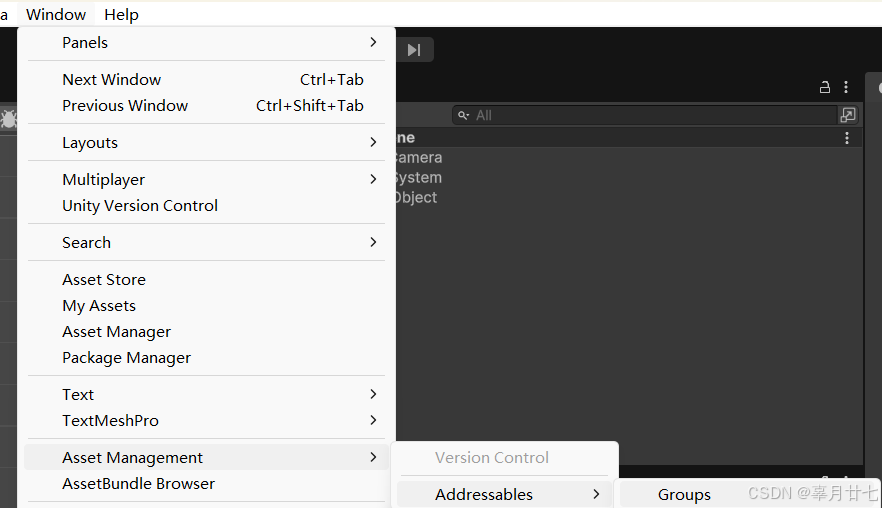Viewport: 882px width, 508px height.
Task: Click the arrow beside Addressables
Action: click(x=596, y=494)
